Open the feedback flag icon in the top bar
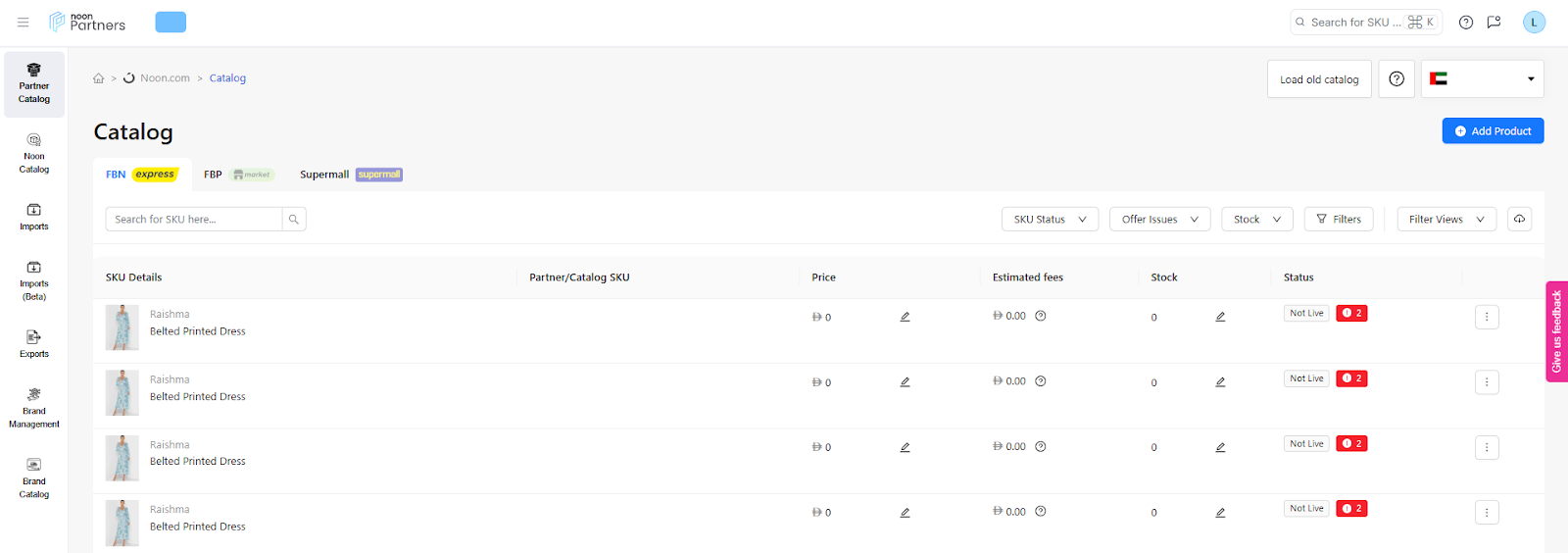This screenshot has height=553, width=1568. 1494,23
